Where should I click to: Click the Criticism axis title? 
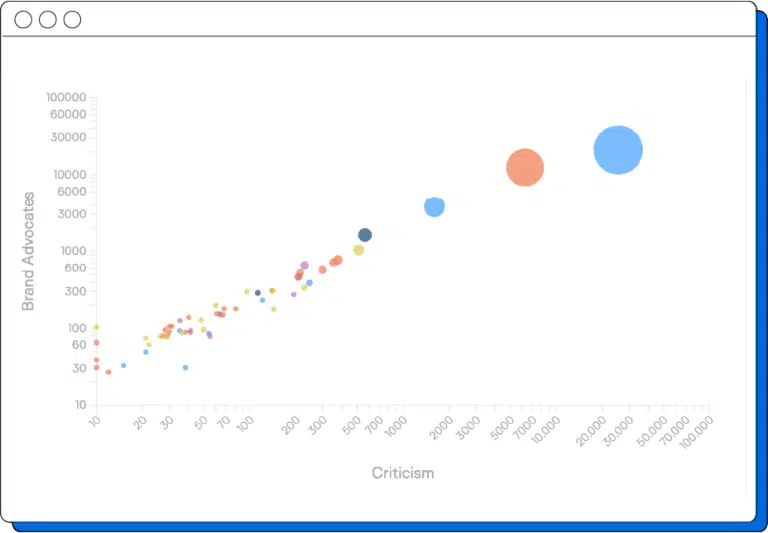click(x=403, y=473)
